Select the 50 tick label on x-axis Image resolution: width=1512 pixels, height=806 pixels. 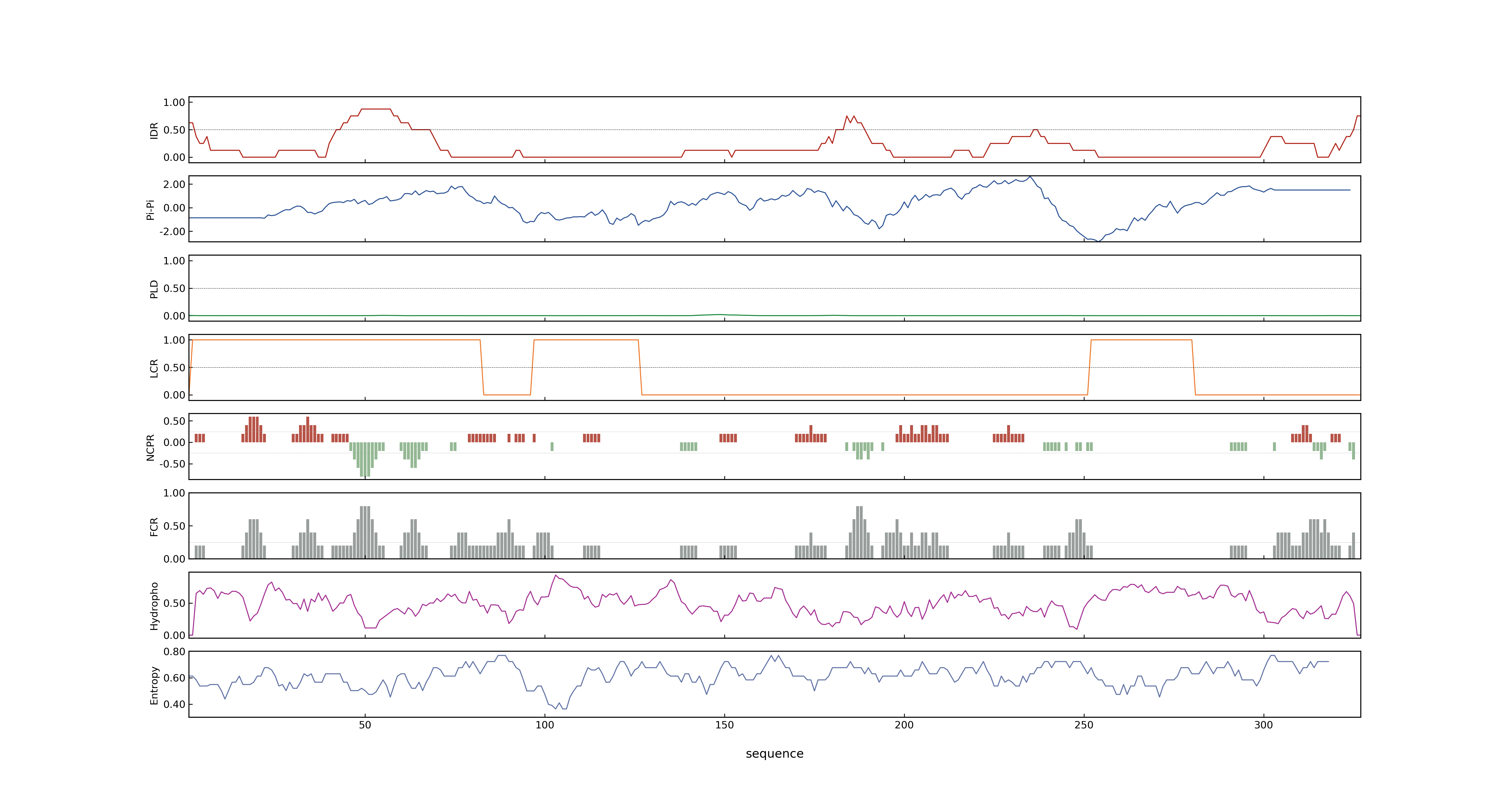point(365,725)
